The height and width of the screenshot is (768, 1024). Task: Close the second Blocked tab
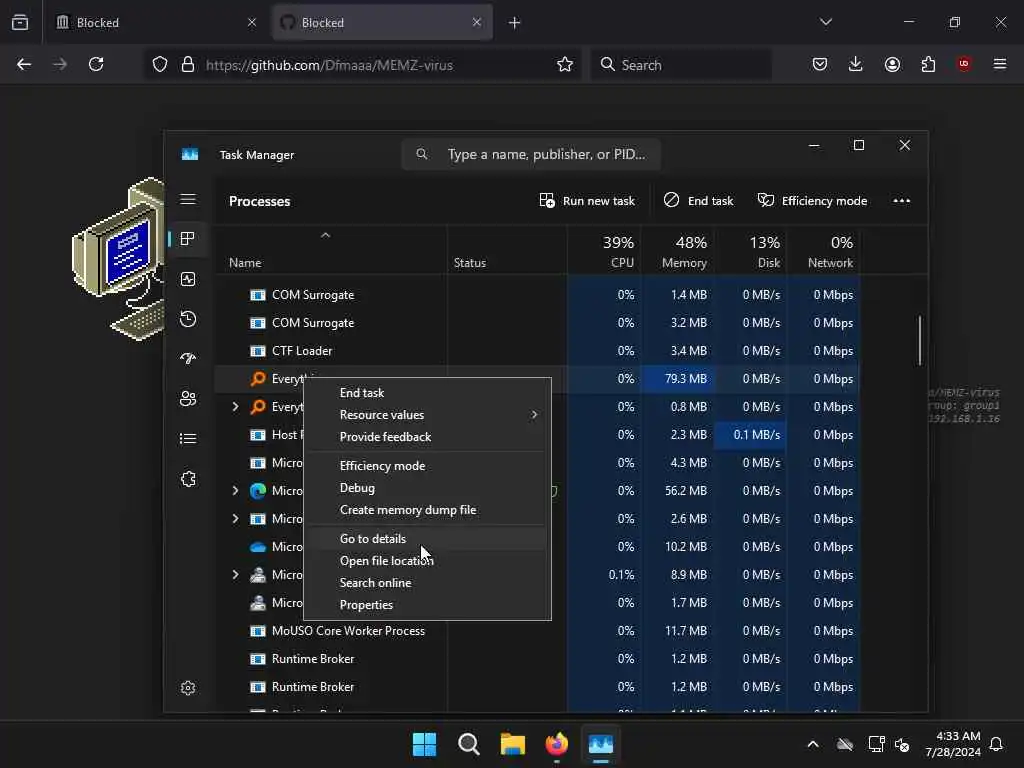tap(477, 22)
